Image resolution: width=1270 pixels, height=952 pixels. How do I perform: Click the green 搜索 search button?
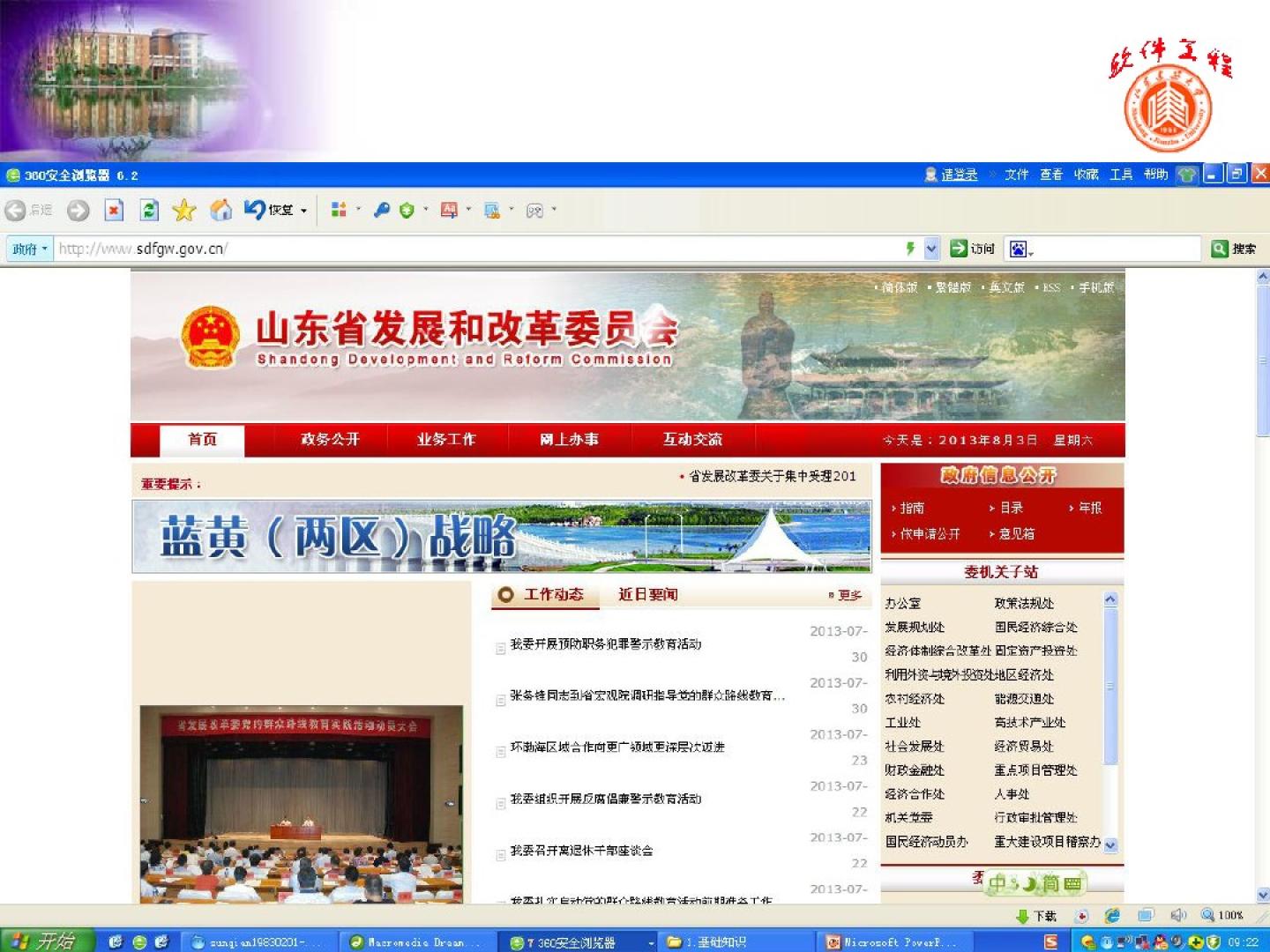point(1234,249)
